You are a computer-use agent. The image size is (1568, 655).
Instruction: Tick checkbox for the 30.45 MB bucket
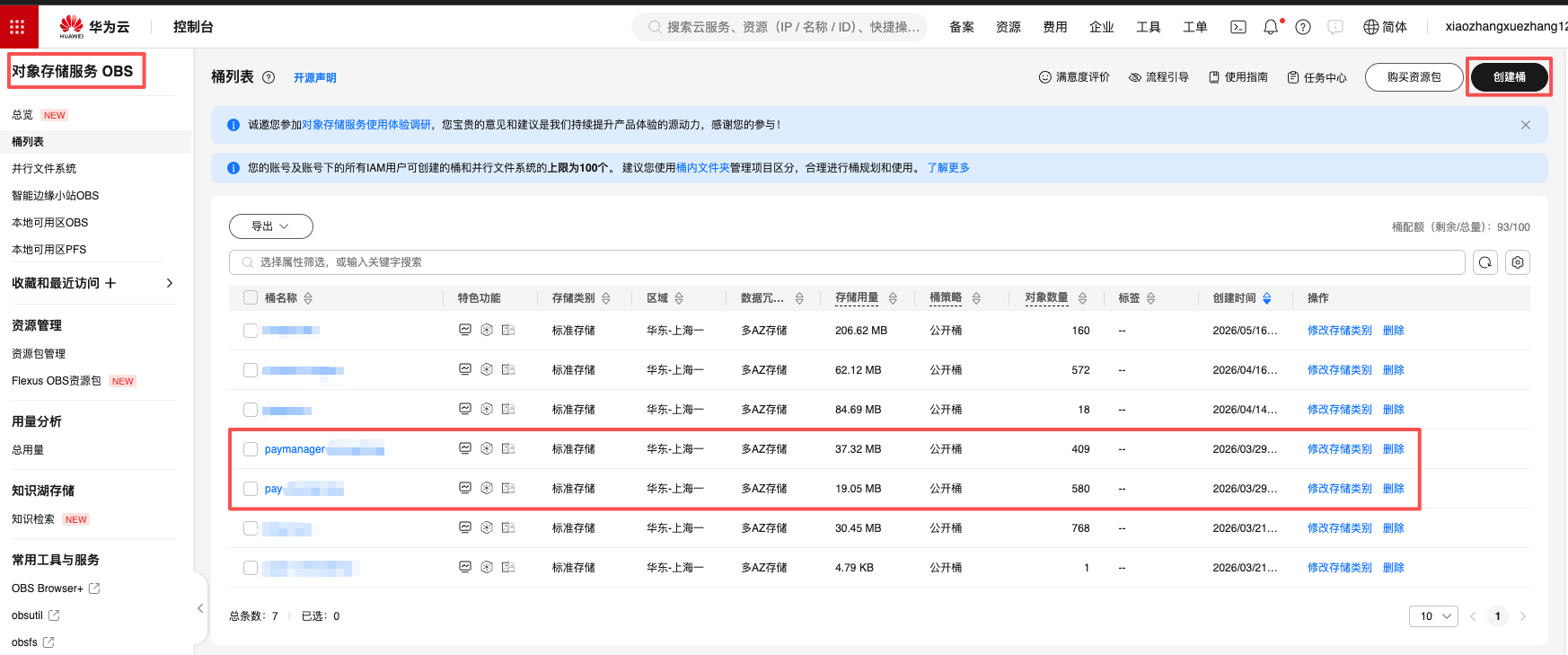click(251, 528)
